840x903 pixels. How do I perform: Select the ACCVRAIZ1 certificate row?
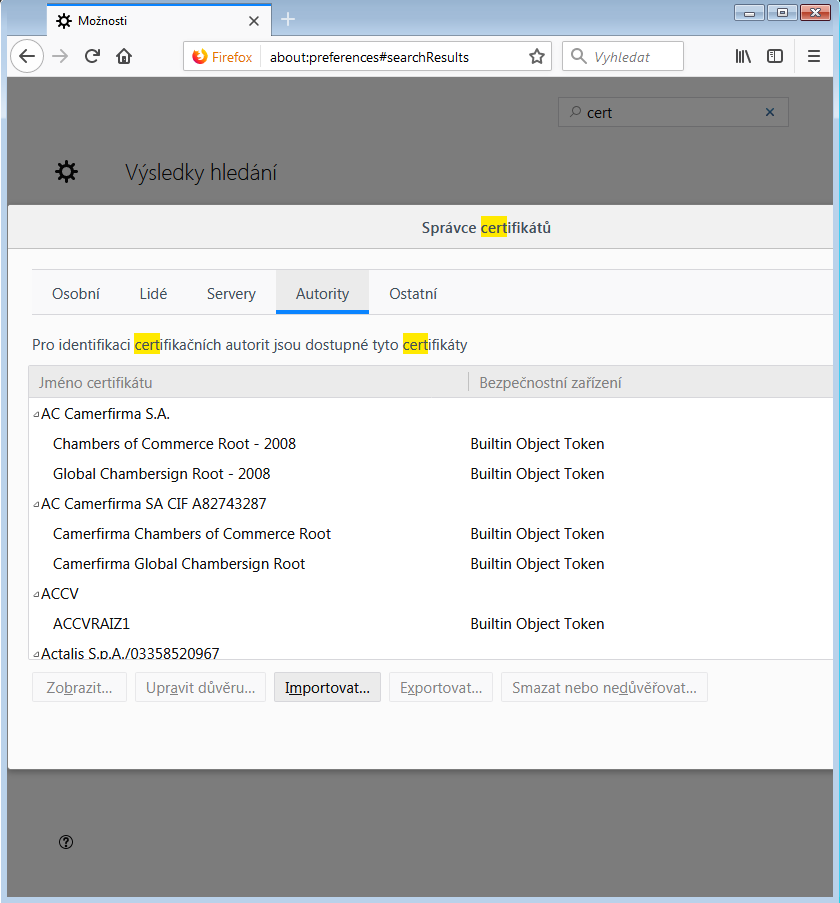[91, 624]
